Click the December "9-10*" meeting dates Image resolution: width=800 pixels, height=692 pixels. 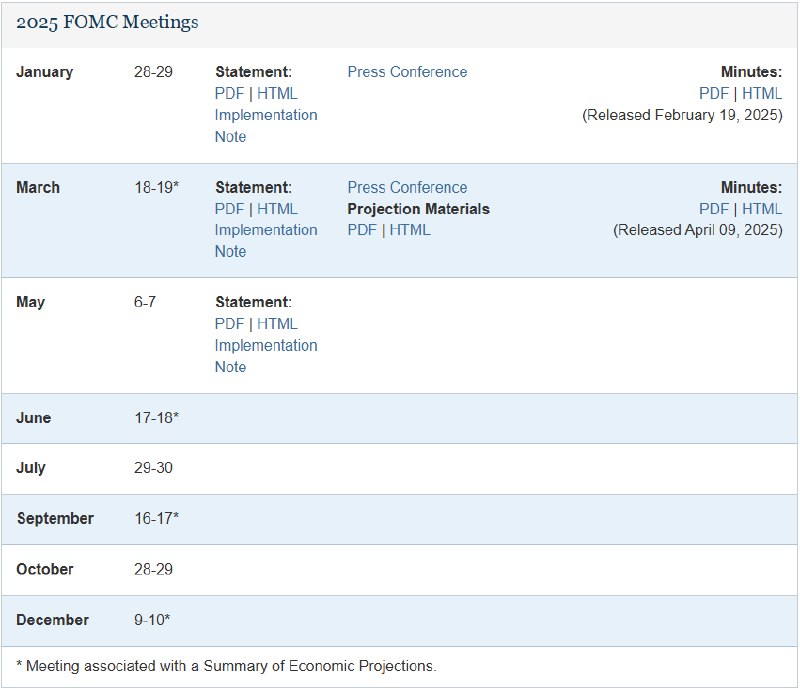pyautogui.click(x=152, y=620)
